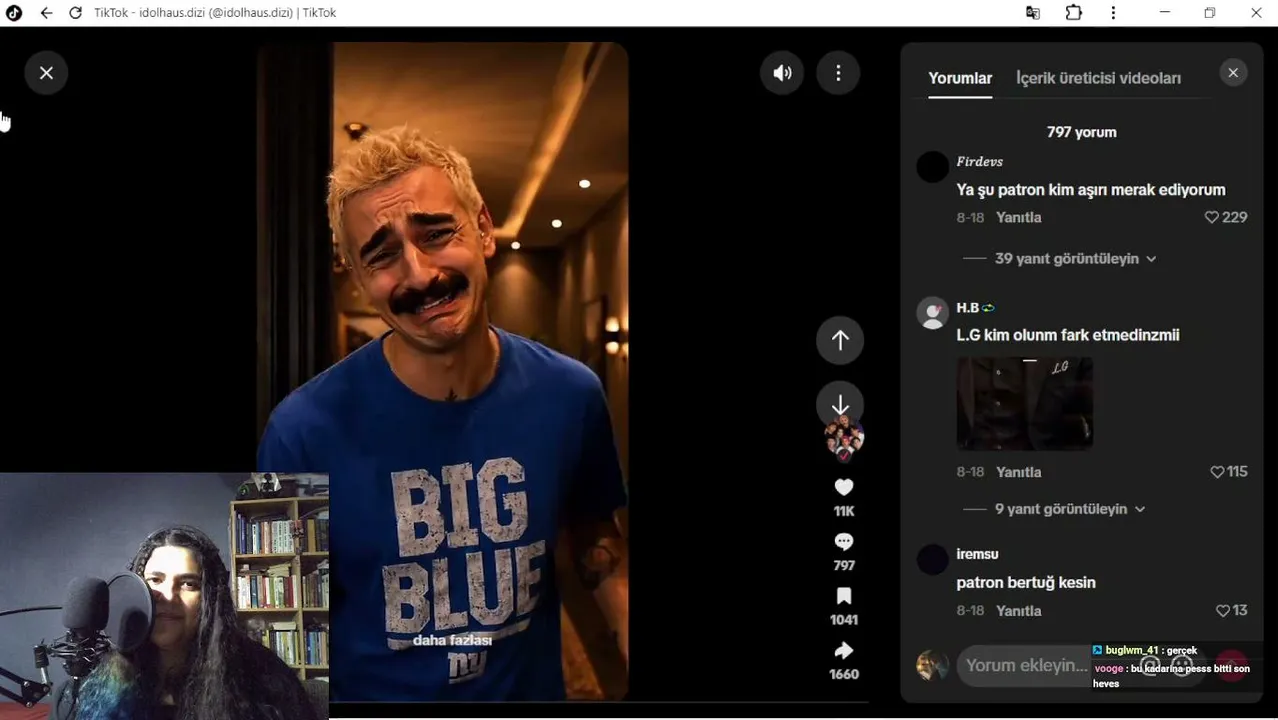Like iremsu's comment with 13 likes
The width and height of the screenshot is (1278, 720).
click(1222, 611)
